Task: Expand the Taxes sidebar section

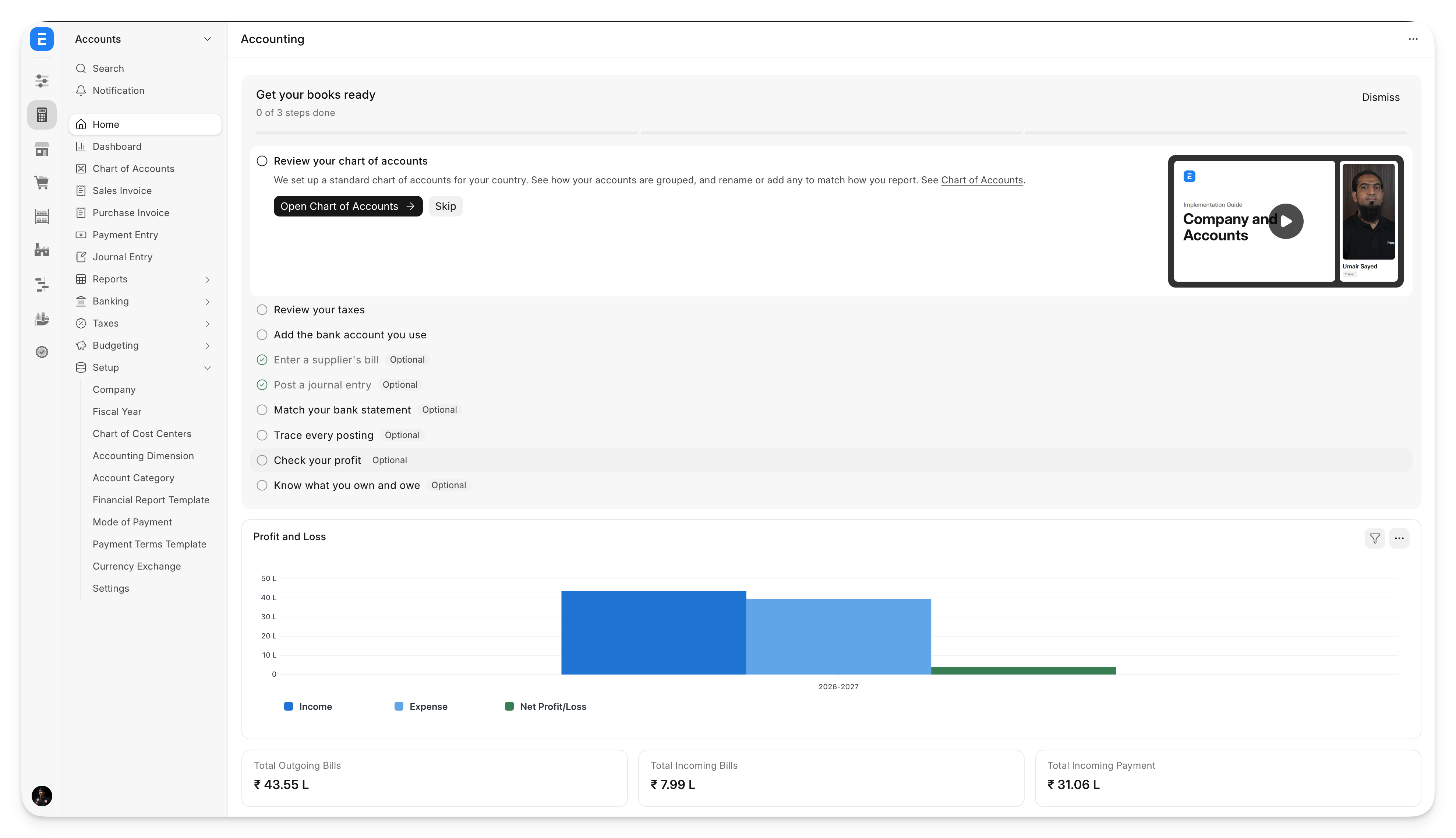Action: click(208, 324)
